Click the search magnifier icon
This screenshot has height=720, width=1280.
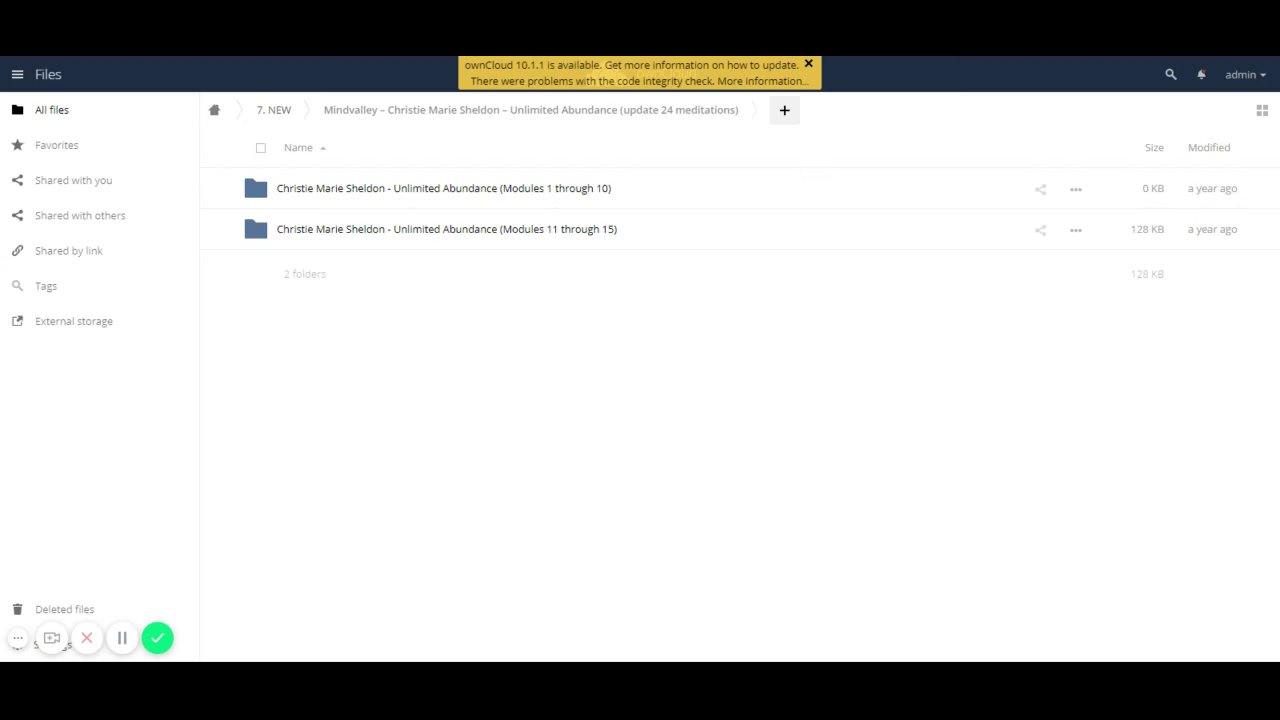click(1171, 74)
